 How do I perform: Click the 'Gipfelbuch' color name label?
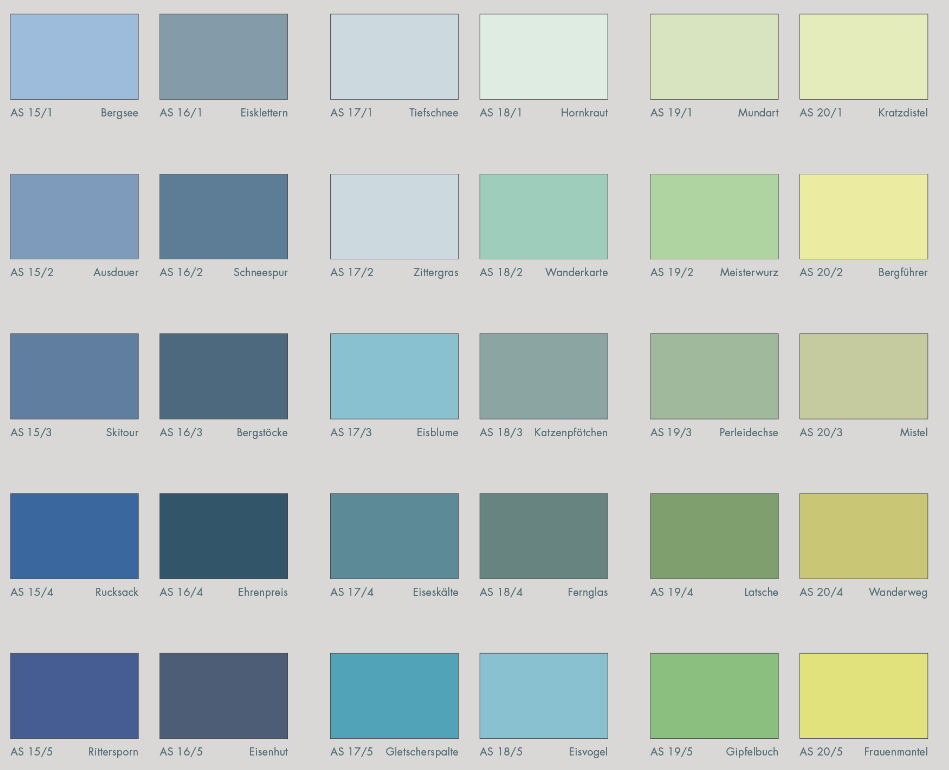click(752, 752)
